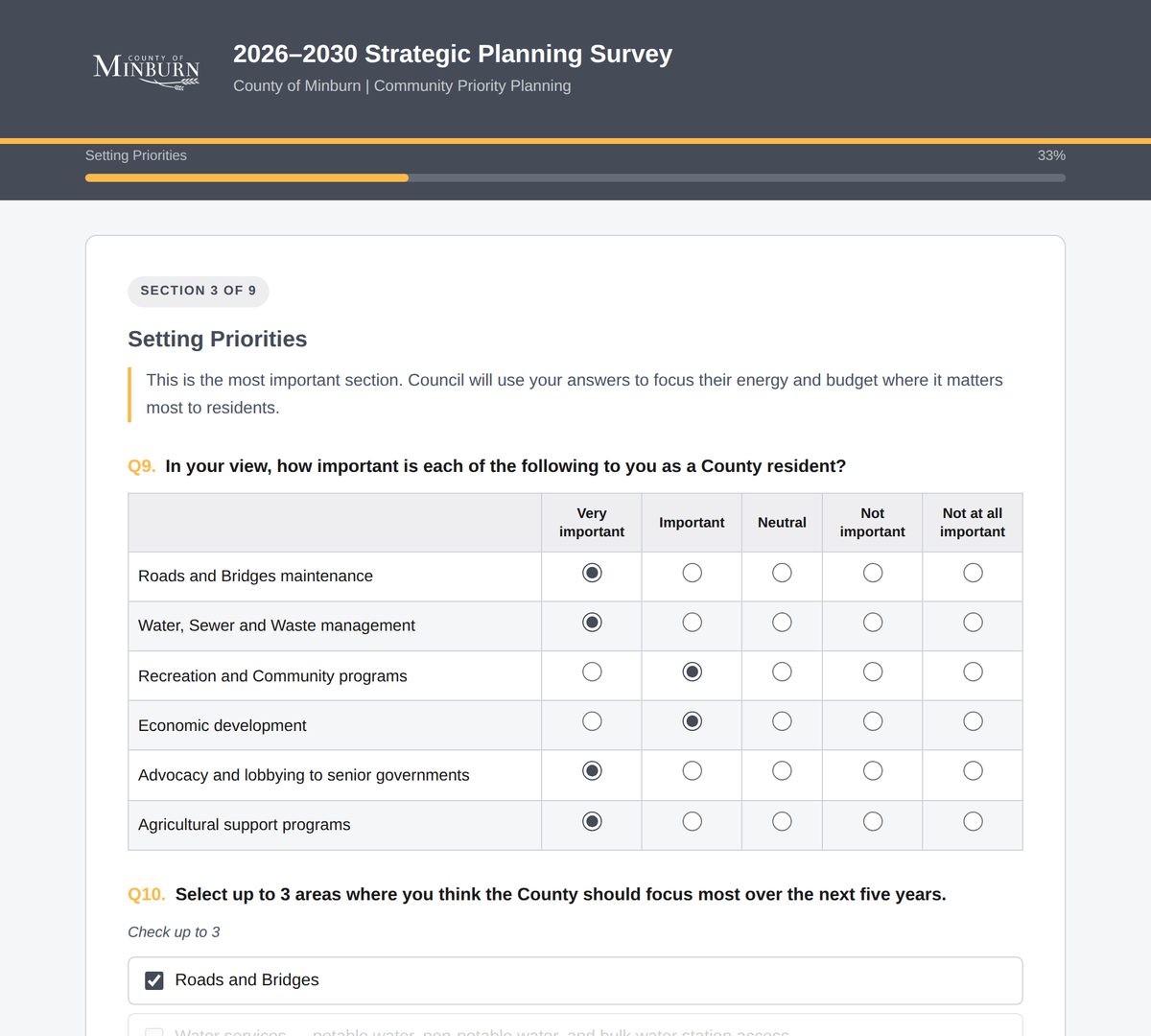Uncheck the Roads and Bridges checkbox

[x=153, y=980]
